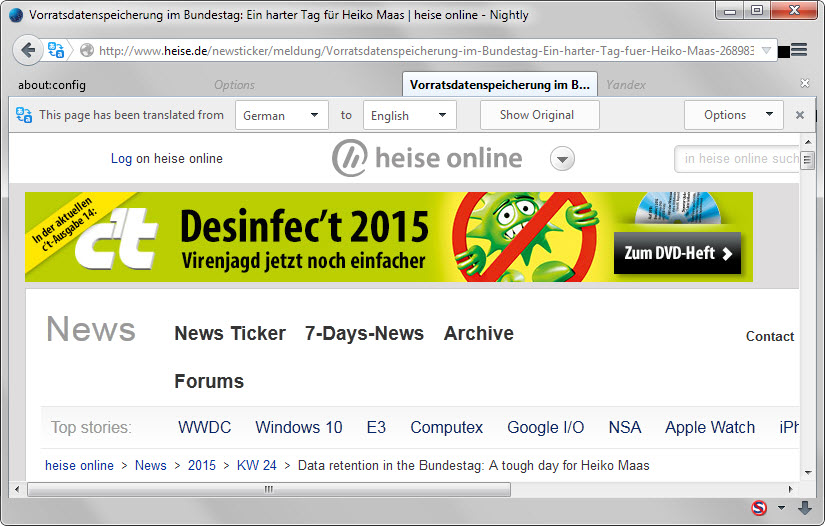The width and height of the screenshot is (825, 526).
Task: Select the Vorratsdatenspeicherung tab
Action: click(x=499, y=85)
